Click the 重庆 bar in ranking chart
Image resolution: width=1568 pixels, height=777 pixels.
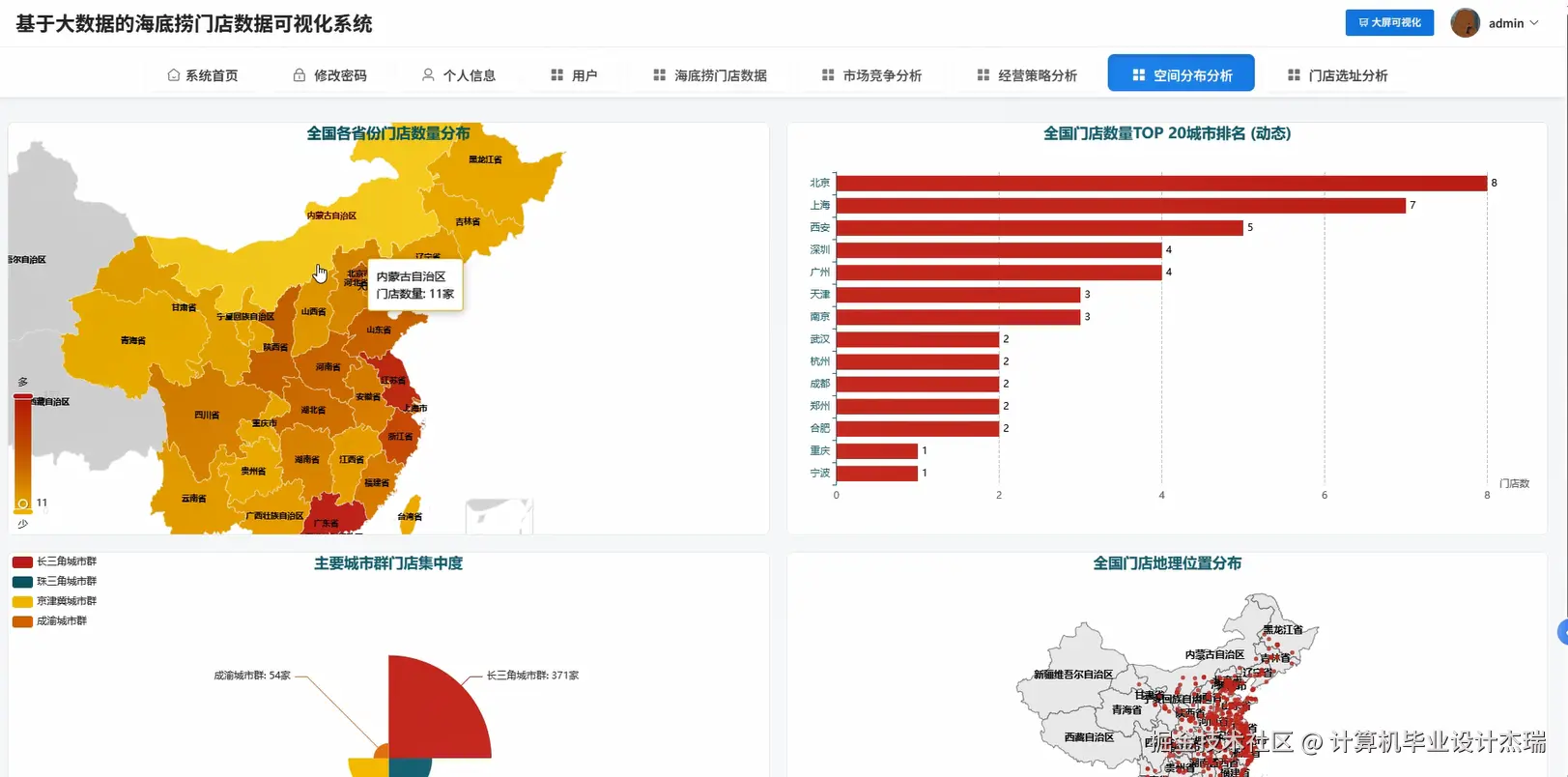(877, 450)
